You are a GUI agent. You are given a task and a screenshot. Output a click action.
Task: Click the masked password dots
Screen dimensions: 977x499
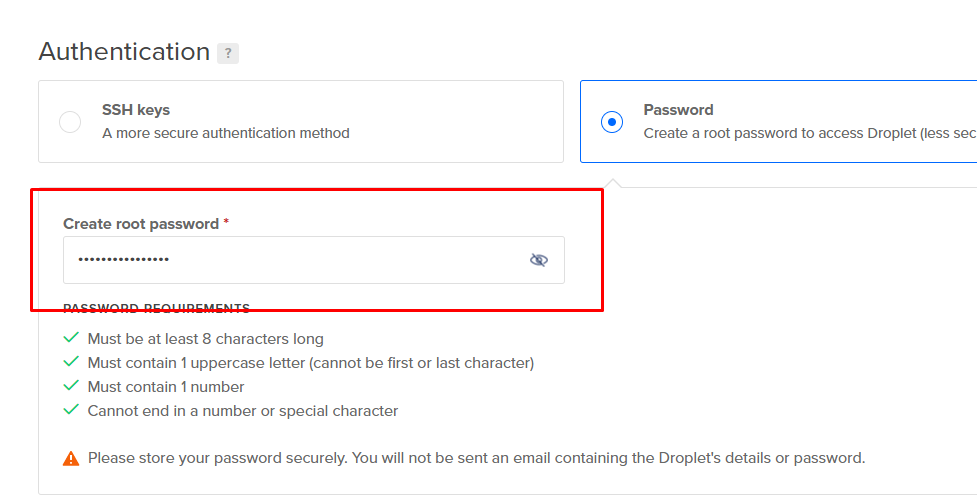click(123, 259)
